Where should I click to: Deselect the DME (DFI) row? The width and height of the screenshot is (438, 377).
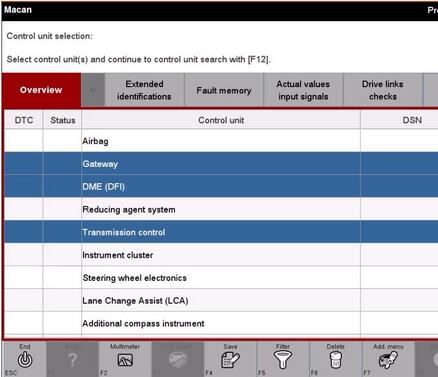coord(221,186)
